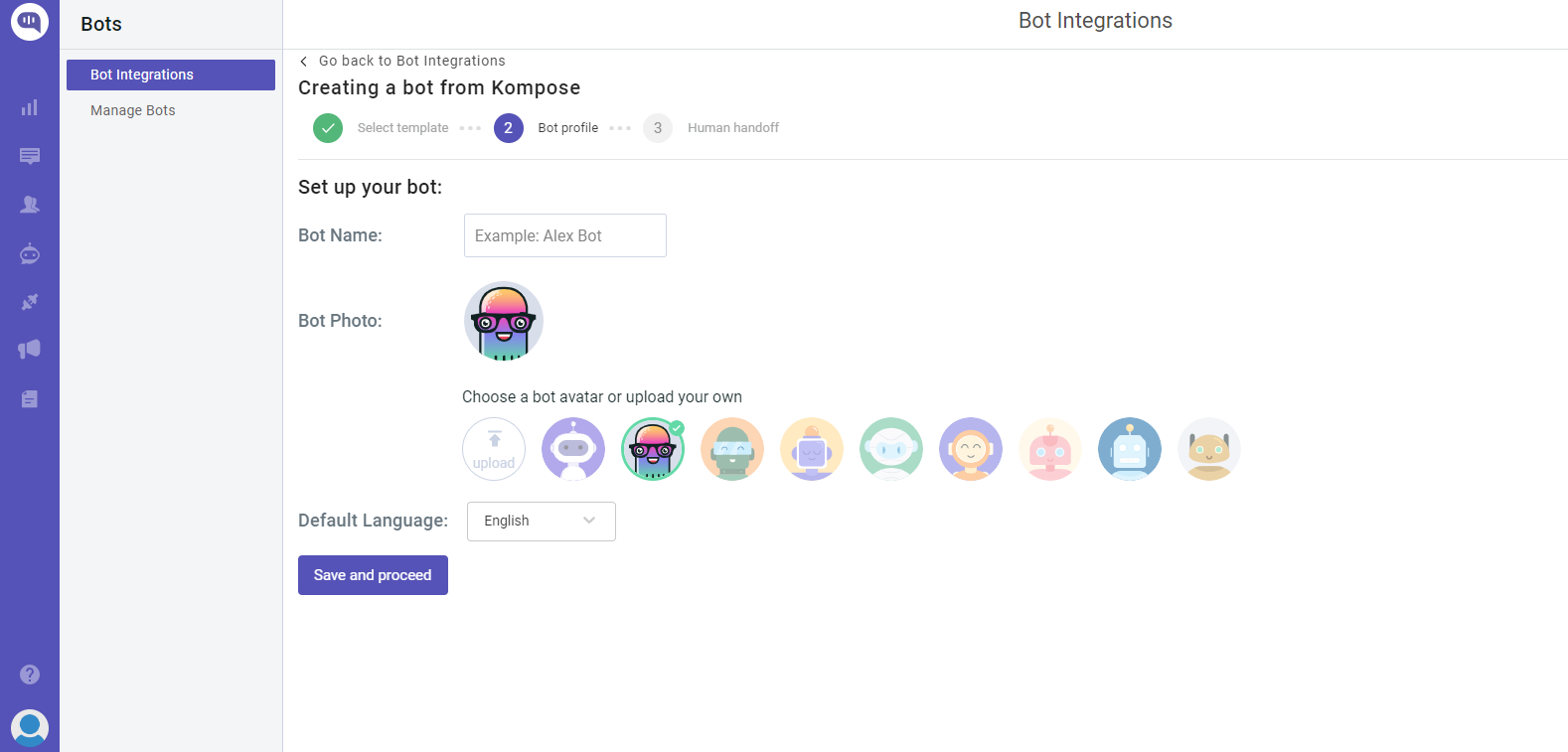Screen dimensions: 1568x752
Task: Open the help question mark icon
Action: click(30, 675)
